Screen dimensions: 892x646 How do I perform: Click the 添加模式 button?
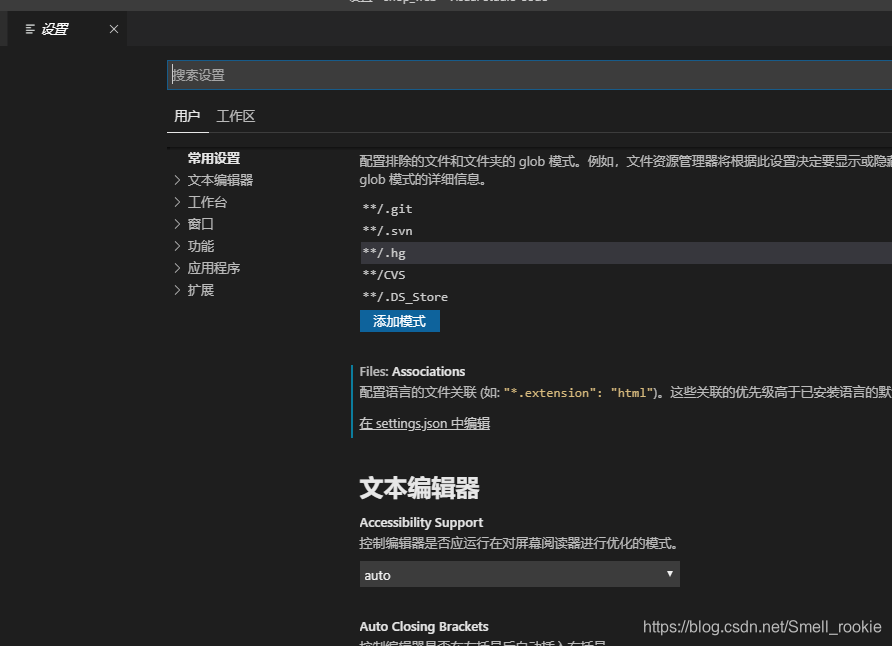point(399,321)
